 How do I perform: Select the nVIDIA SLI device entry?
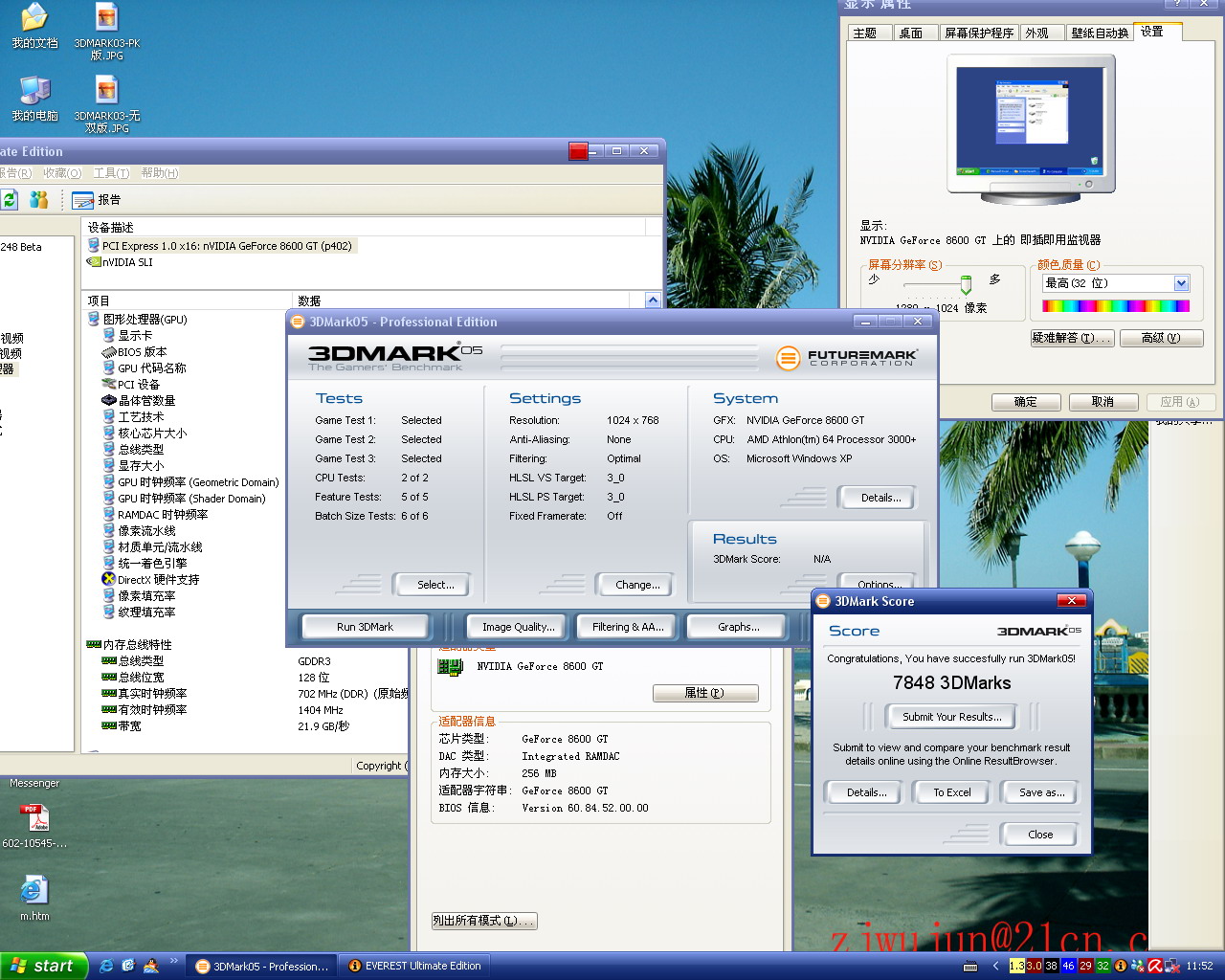coord(126,262)
